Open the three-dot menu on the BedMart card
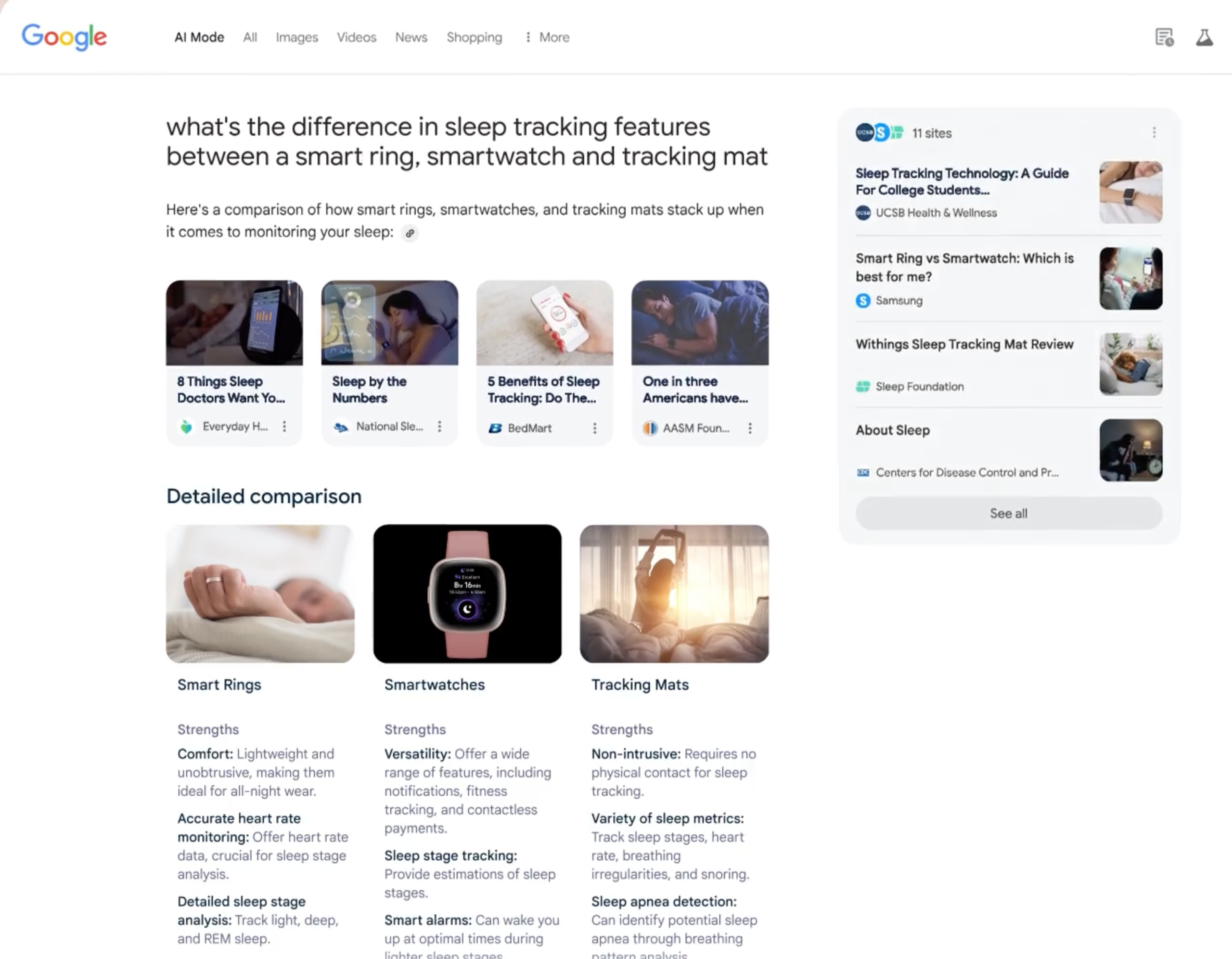 click(594, 428)
